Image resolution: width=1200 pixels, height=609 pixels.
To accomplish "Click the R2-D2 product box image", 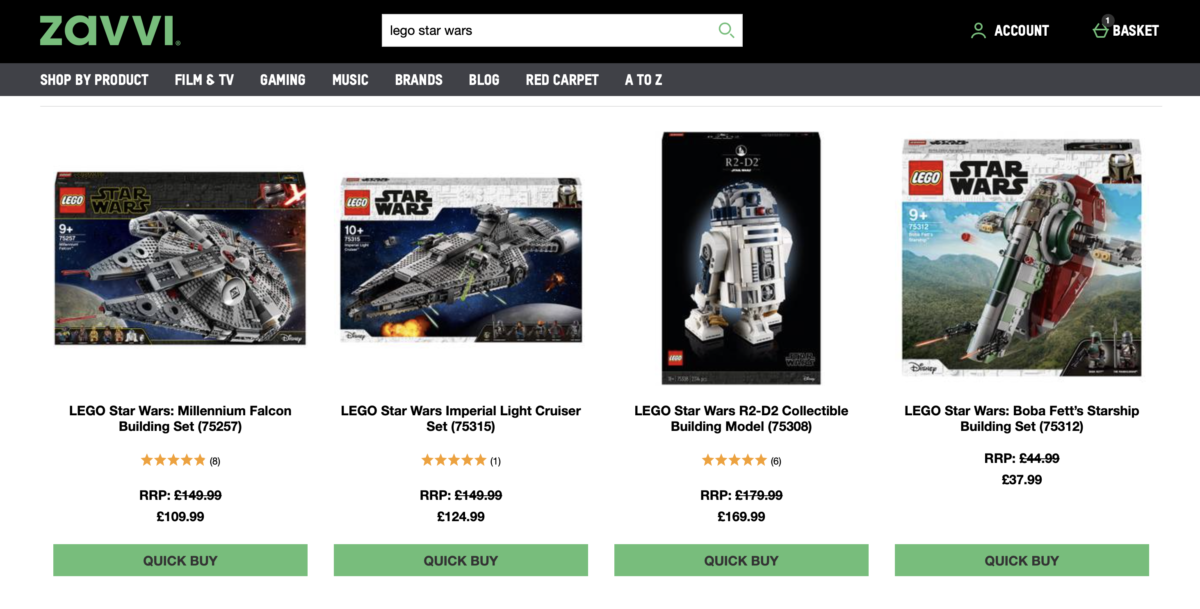I will pyautogui.click(x=741, y=258).
